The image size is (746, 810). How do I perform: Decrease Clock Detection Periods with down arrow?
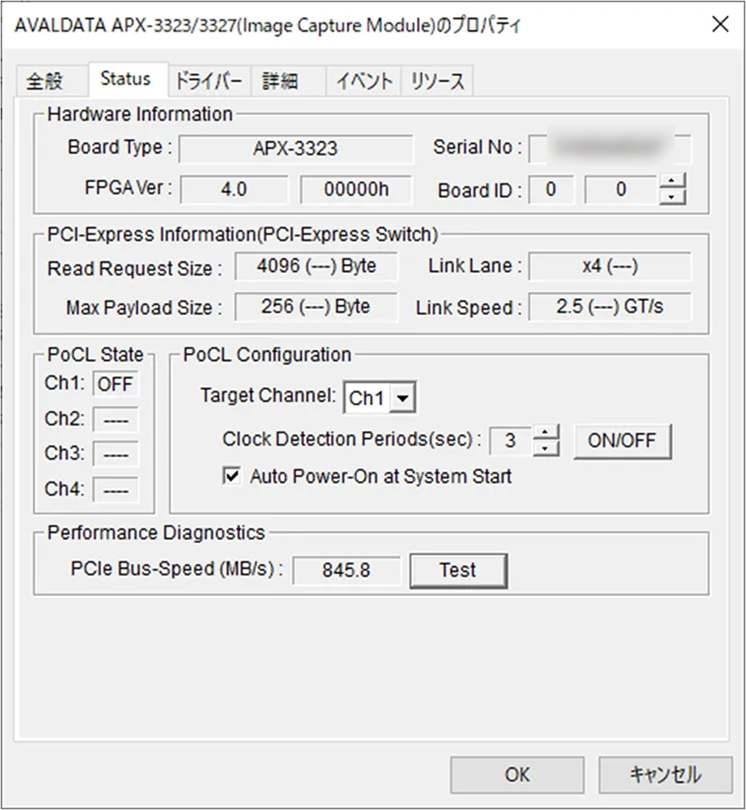tap(546, 448)
